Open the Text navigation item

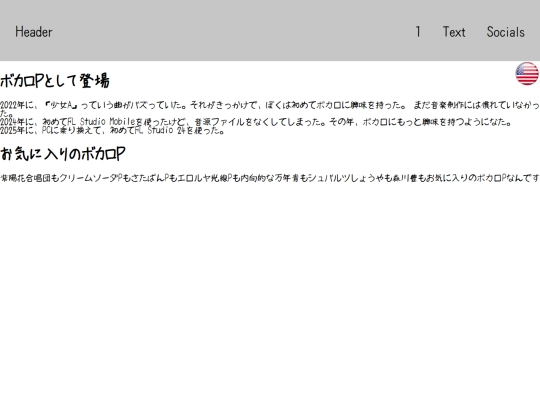point(454,32)
